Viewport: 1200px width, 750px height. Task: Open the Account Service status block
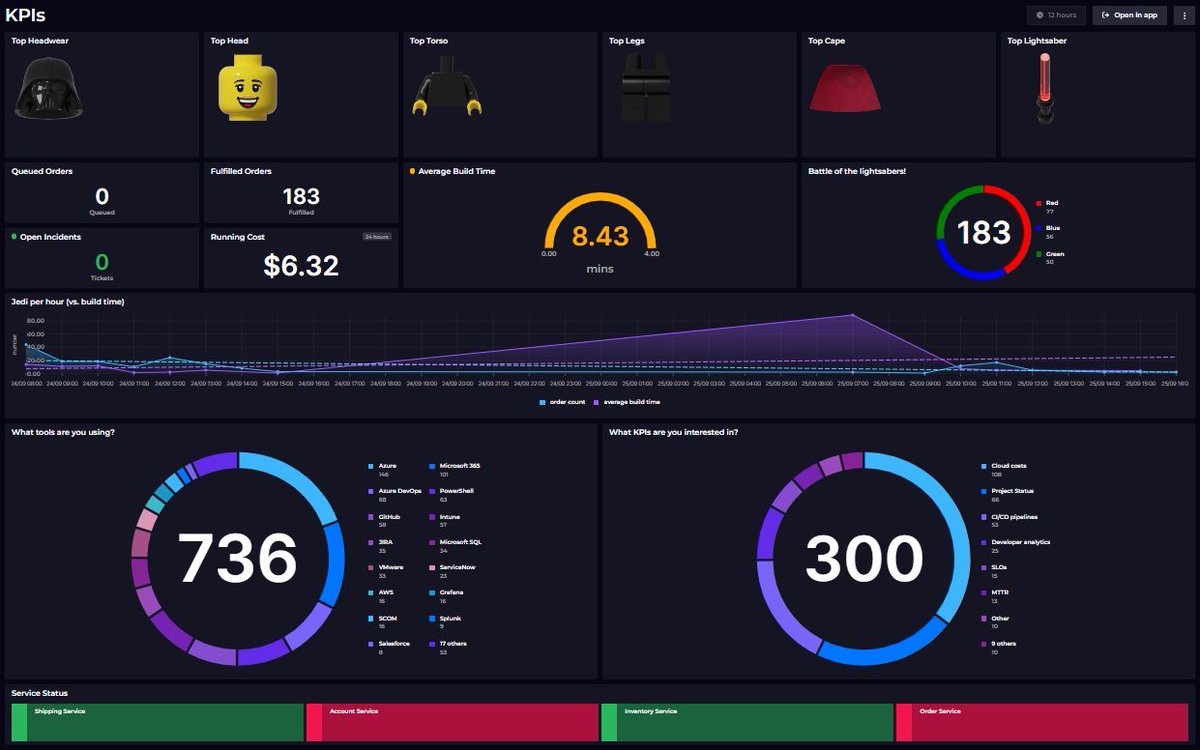pyautogui.click(x=452, y=722)
